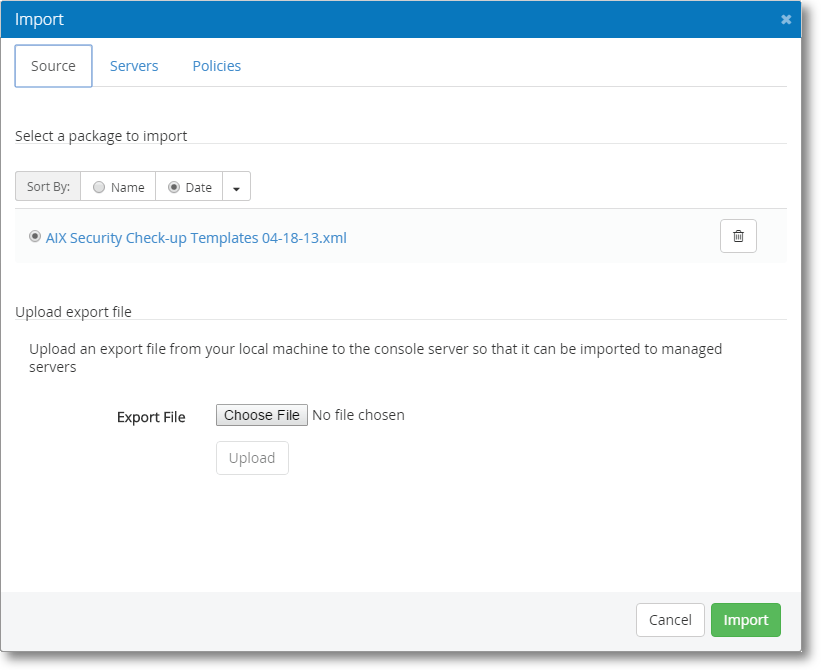Viewport: 821px width, 670px height.
Task: Click the 'No file chosen' text
Action: [x=358, y=415]
